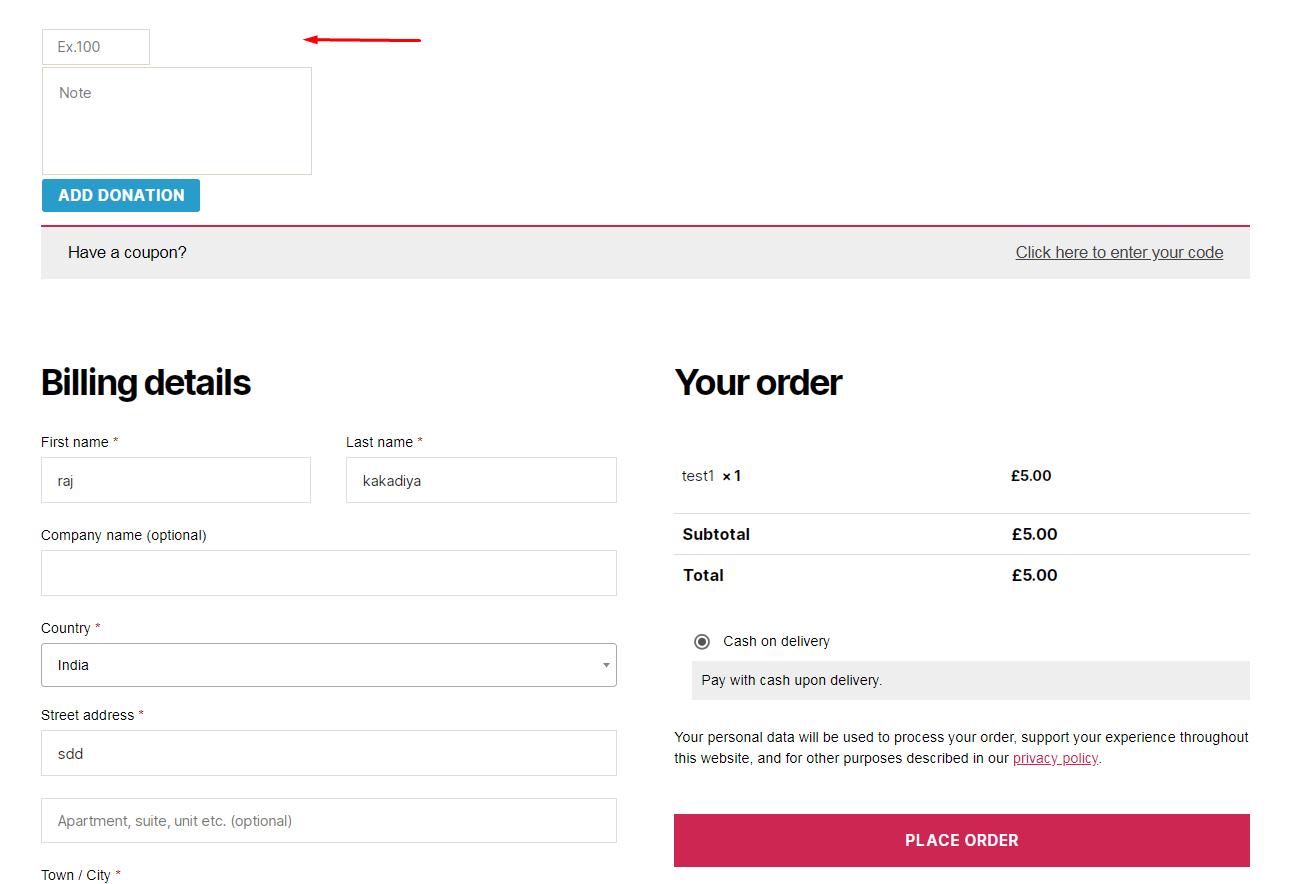Open the Country dropdown showing India

pyautogui.click(x=328, y=665)
